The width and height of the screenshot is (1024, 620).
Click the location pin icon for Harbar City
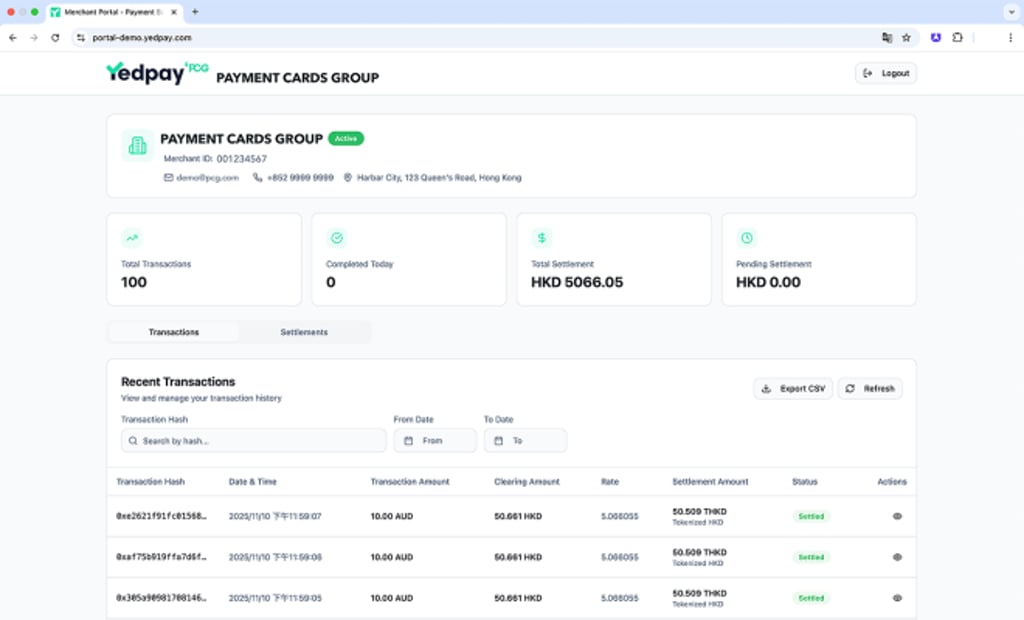tap(347, 178)
